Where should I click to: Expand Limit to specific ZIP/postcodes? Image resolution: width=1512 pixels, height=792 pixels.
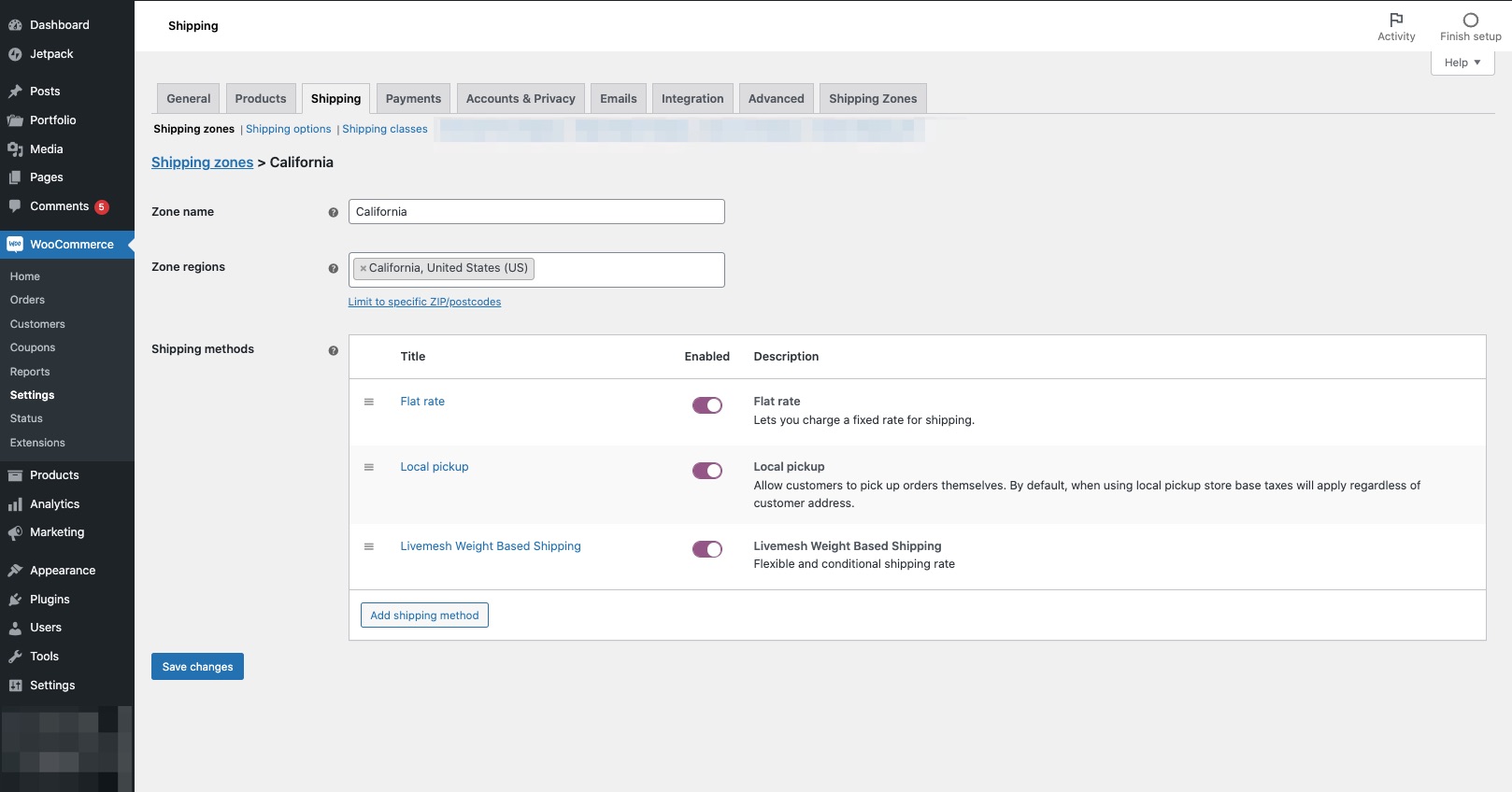[424, 303]
